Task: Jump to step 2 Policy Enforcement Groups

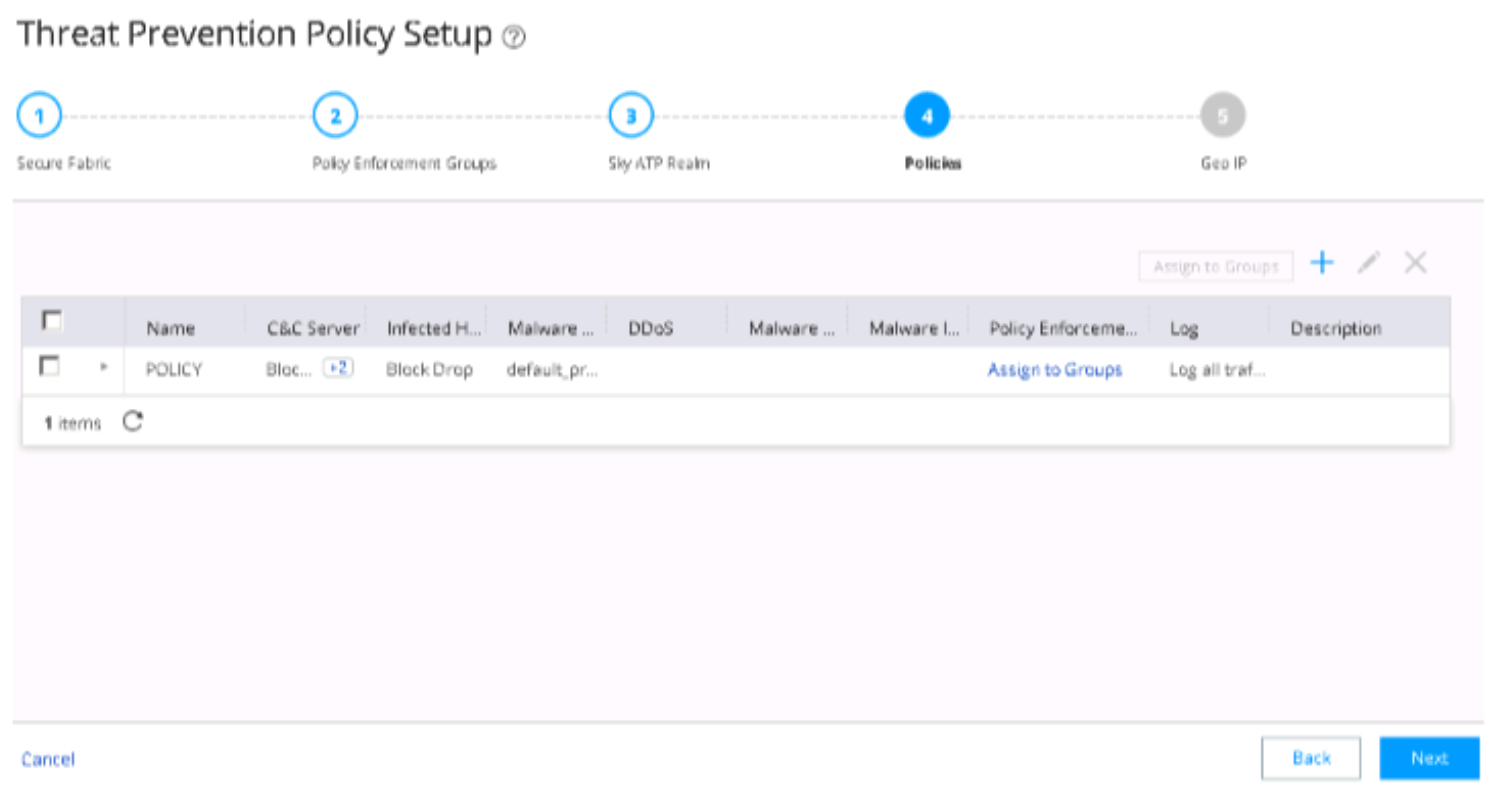Action: click(x=335, y=117)
